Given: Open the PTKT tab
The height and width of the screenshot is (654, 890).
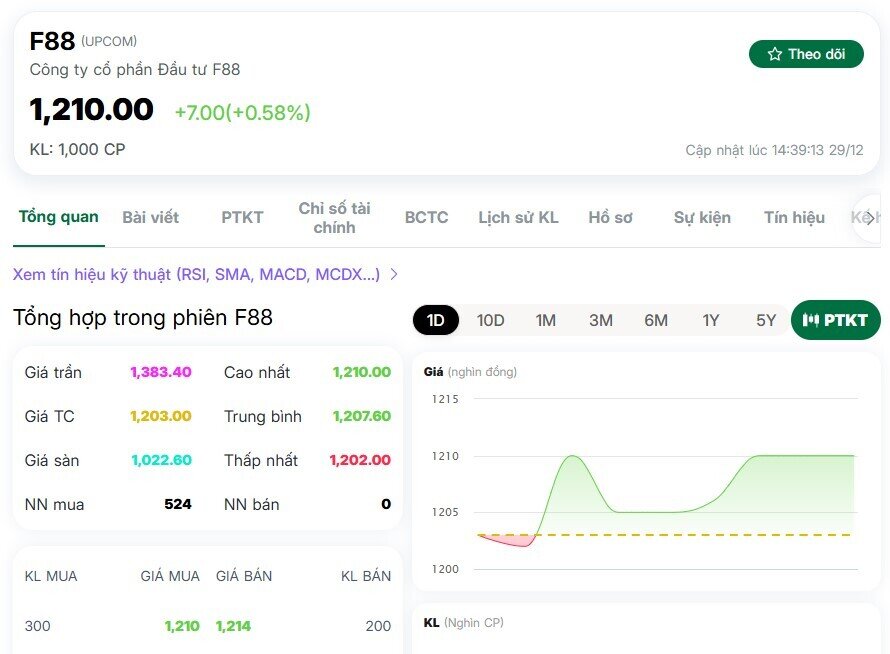Looking at the screenshot, I should (x=242, y=217).
